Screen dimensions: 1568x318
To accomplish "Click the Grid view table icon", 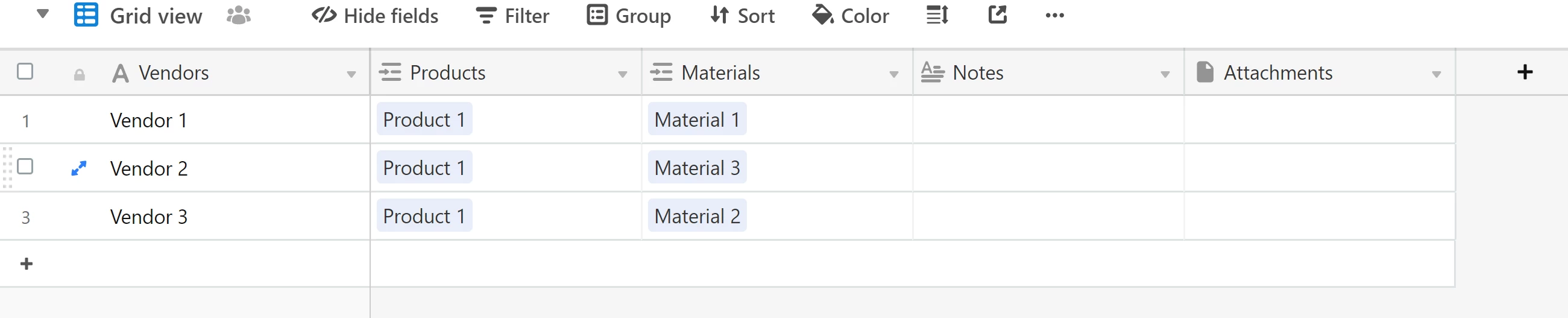I will 86,15.
